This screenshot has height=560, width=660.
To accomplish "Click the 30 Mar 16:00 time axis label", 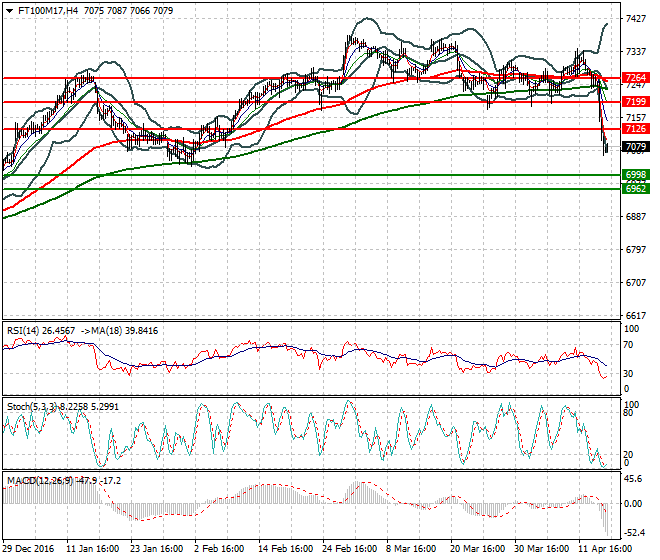I will [x=541, y=549].
